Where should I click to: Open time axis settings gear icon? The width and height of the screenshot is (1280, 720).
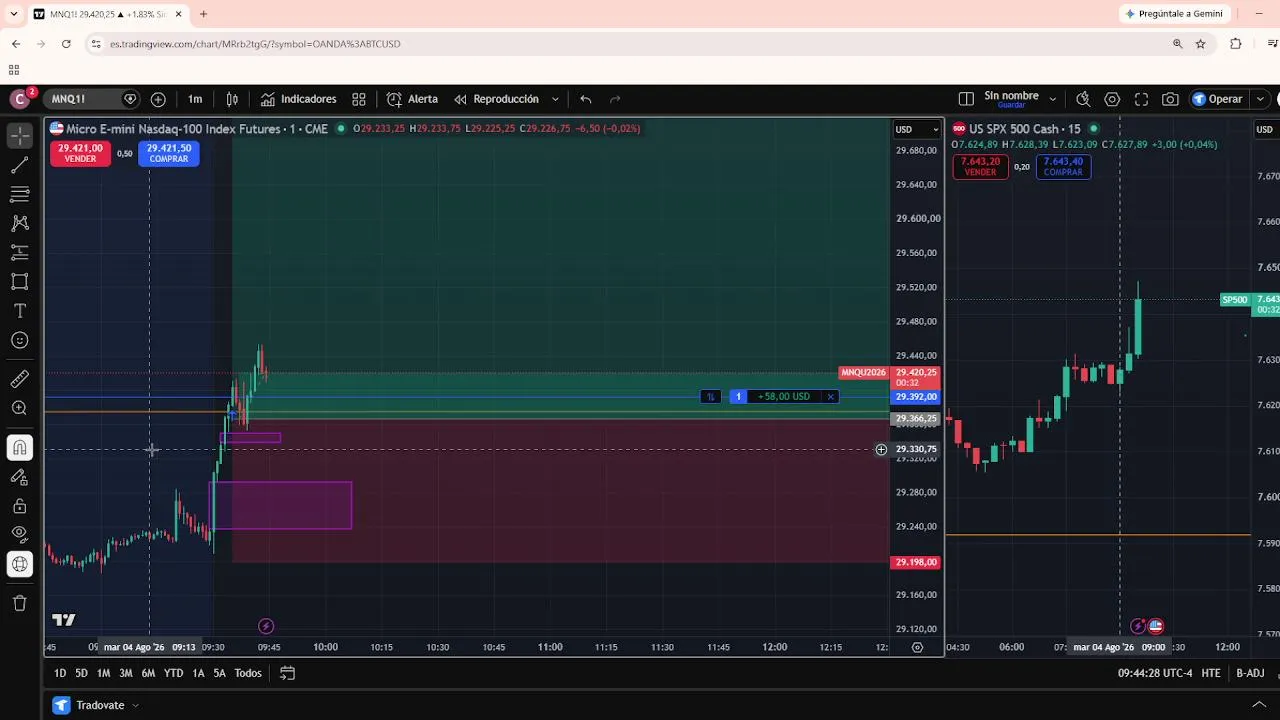917,648
